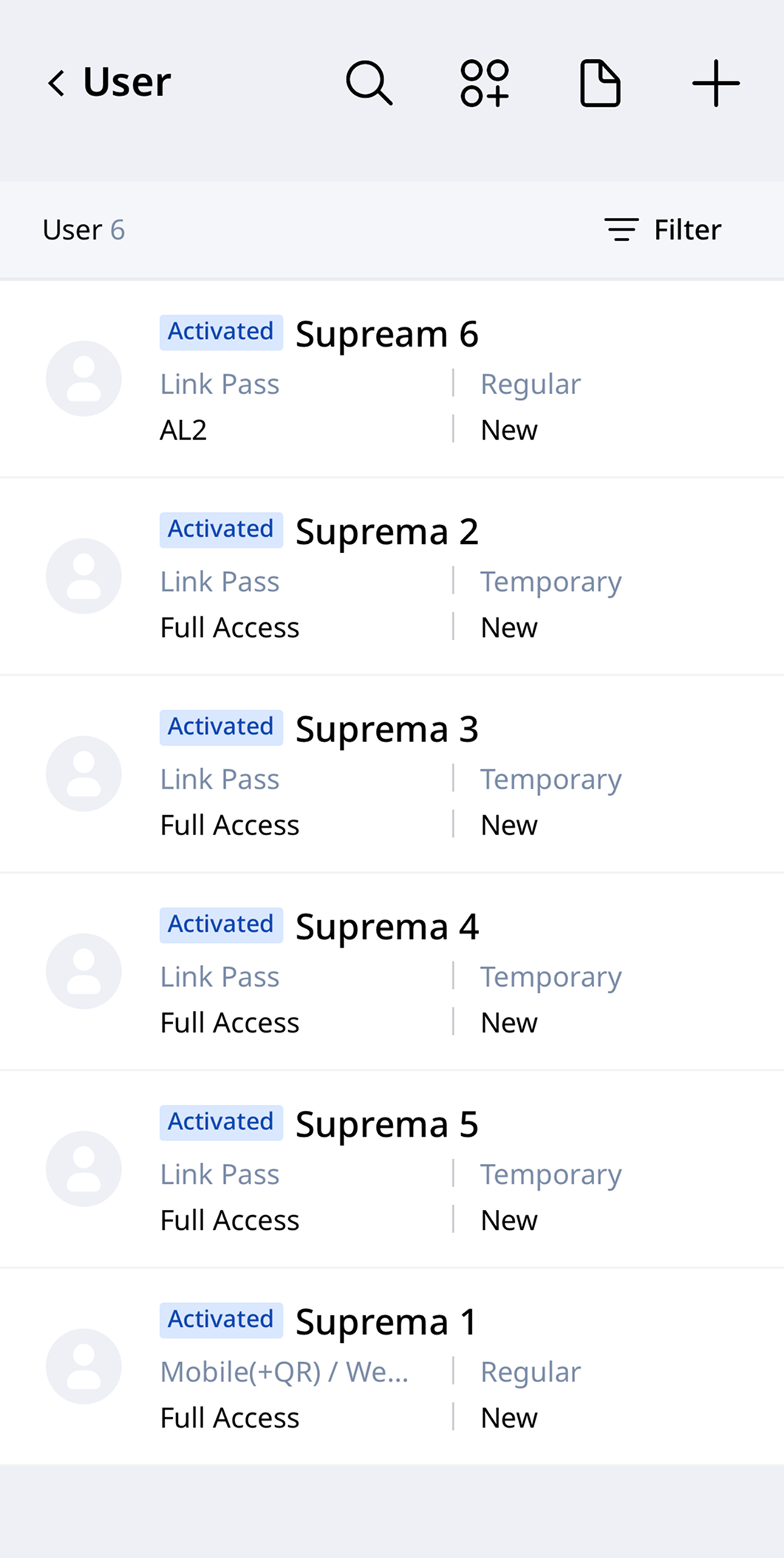Image resolution: width=784 pixels, height=1558 pixels.
Task: Tap the Activated badge on Suprema 5
Action: coord(221,1122)
